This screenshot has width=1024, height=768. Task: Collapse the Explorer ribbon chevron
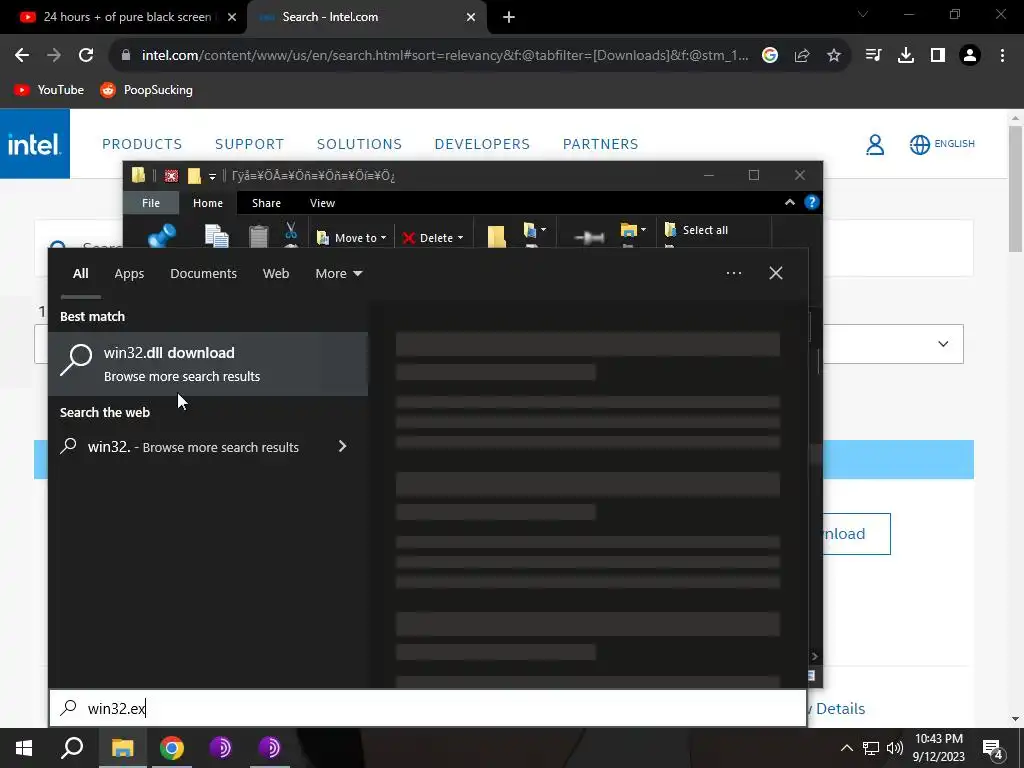[790, 202]
